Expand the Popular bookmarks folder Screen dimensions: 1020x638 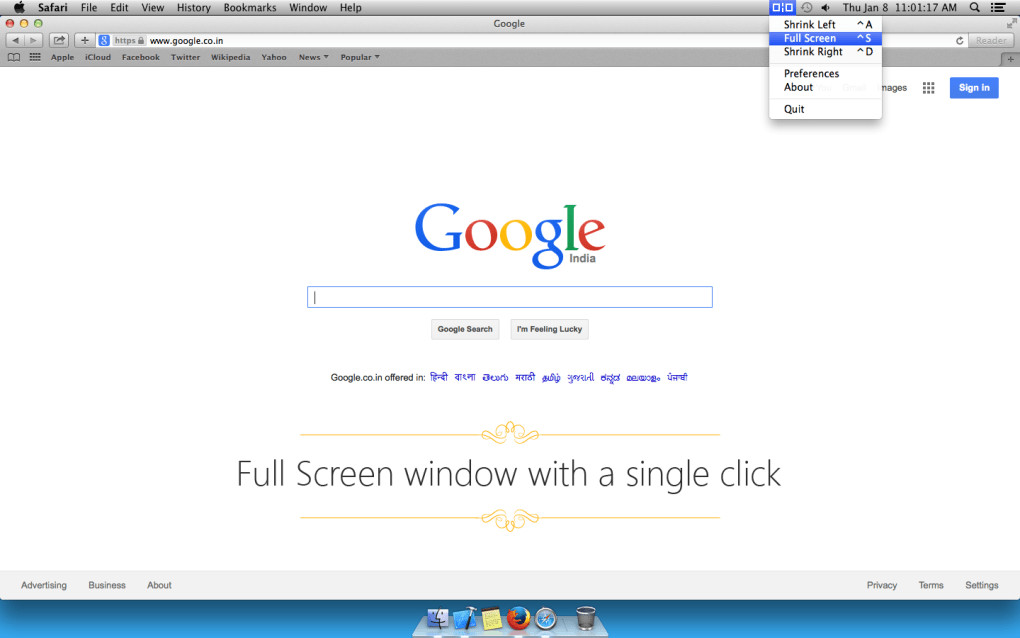[x=360, y=57]
